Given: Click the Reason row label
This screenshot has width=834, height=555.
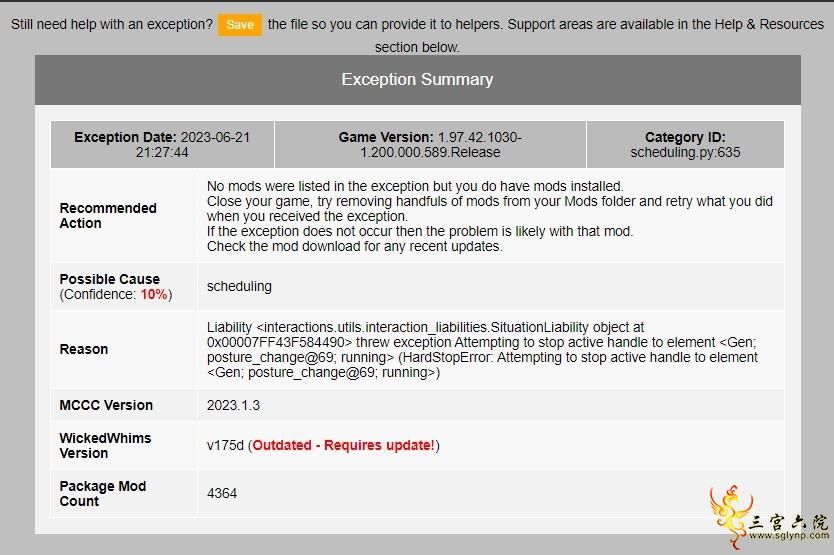Looking at the screenshot, I should coord(84,349).
